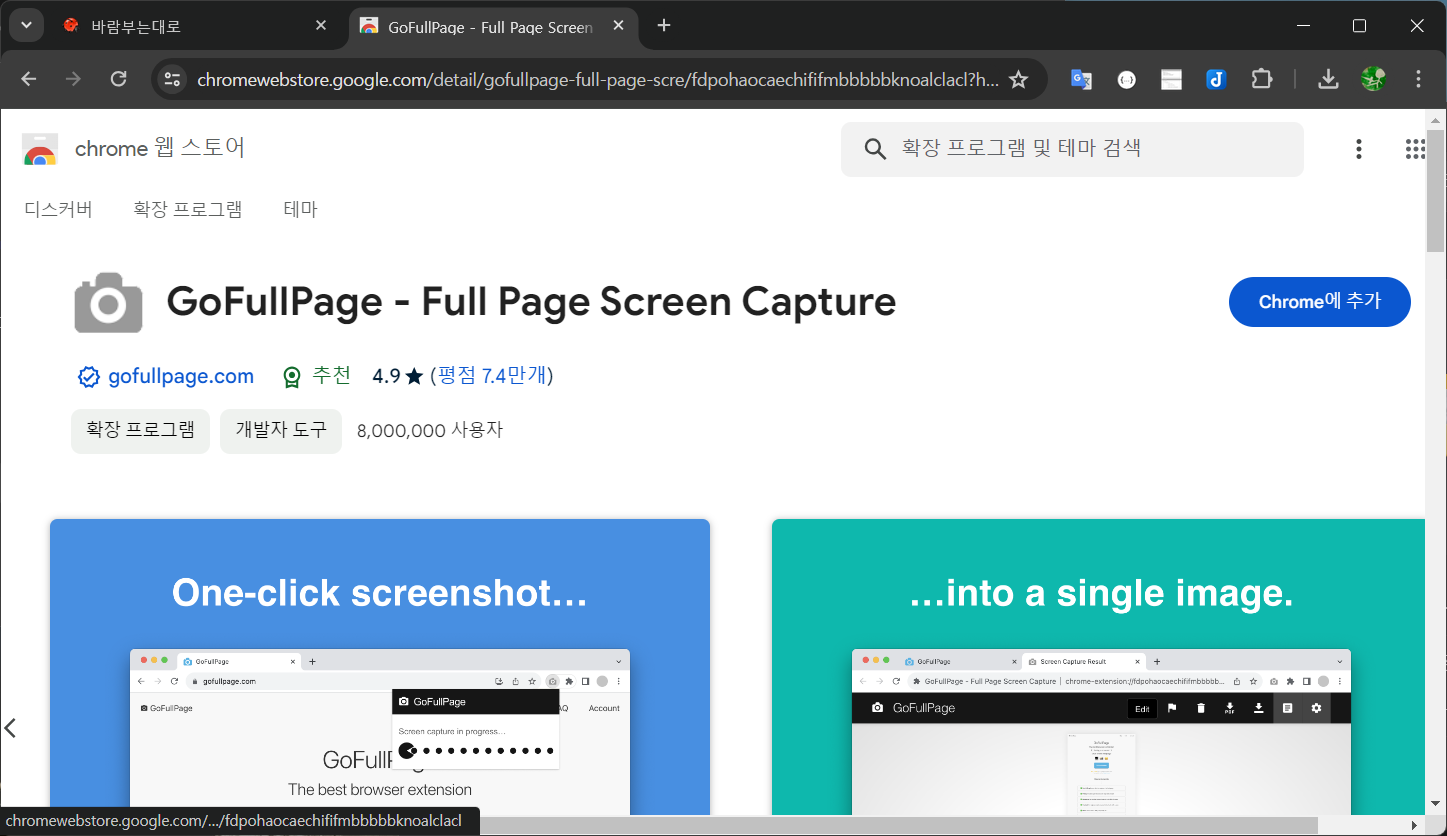This screenshot has width=1447, height=836.
Task: Click the scroll right arrow on horizontal scrollbar
Action: (x=1414, y=825)
